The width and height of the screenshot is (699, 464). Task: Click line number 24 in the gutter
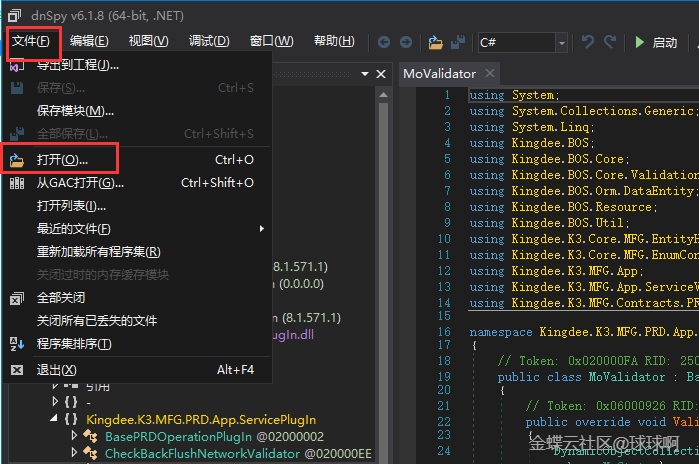point(444,451)
